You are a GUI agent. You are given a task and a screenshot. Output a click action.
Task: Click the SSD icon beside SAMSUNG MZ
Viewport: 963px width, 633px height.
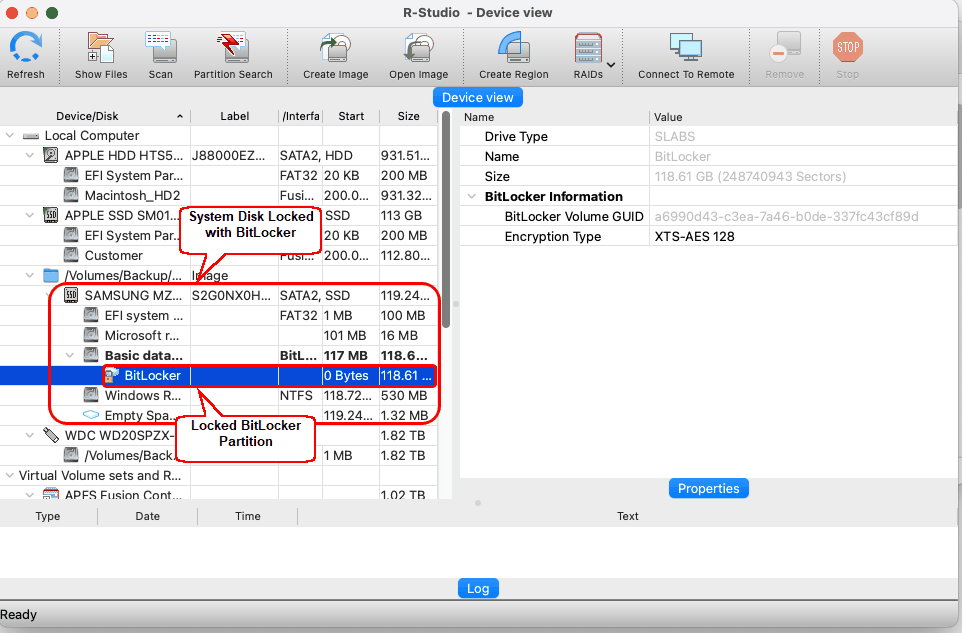(71, 295)
